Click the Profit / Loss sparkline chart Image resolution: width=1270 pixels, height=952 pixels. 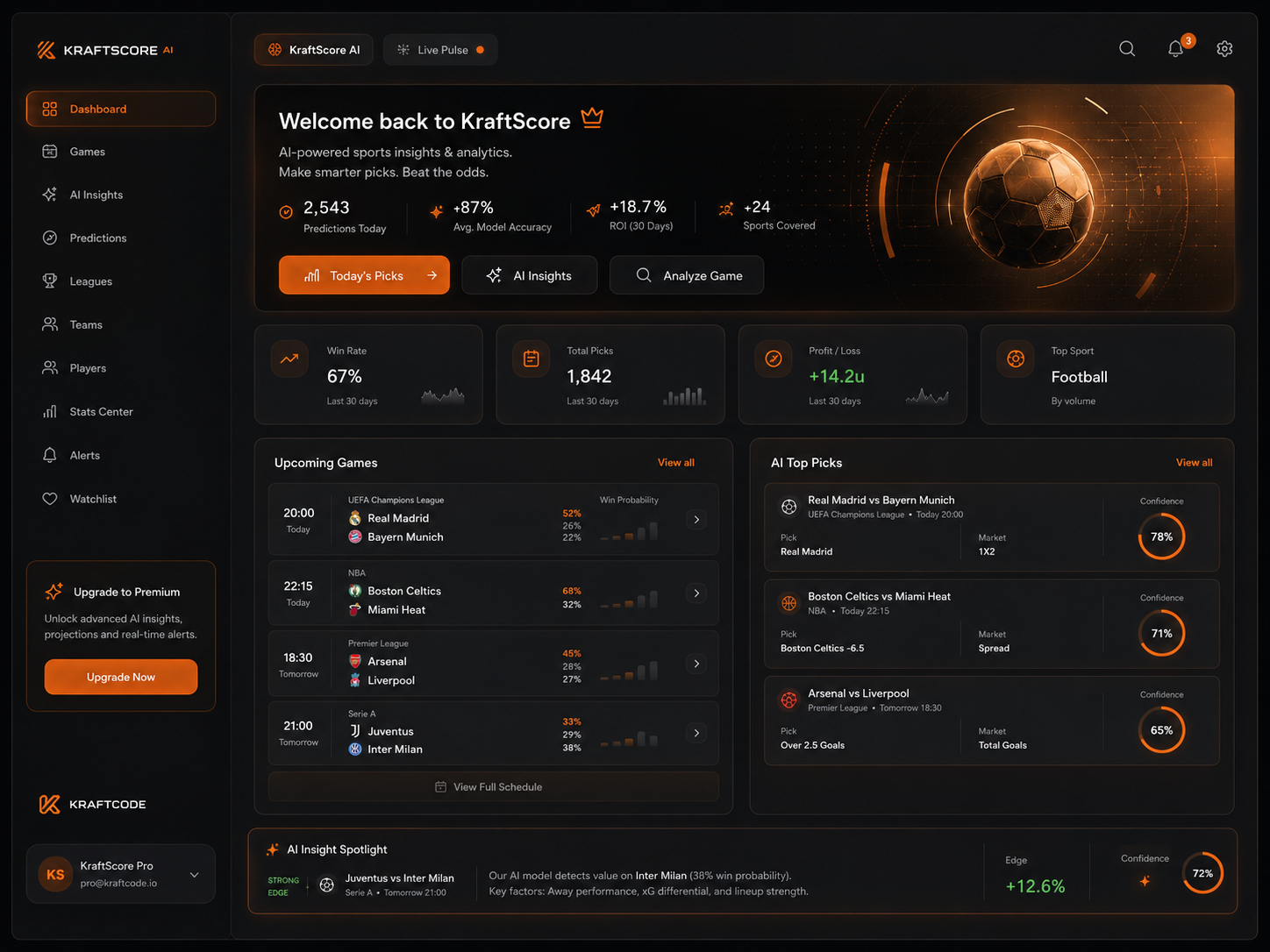pyautogui.click(x=927, y=395)
